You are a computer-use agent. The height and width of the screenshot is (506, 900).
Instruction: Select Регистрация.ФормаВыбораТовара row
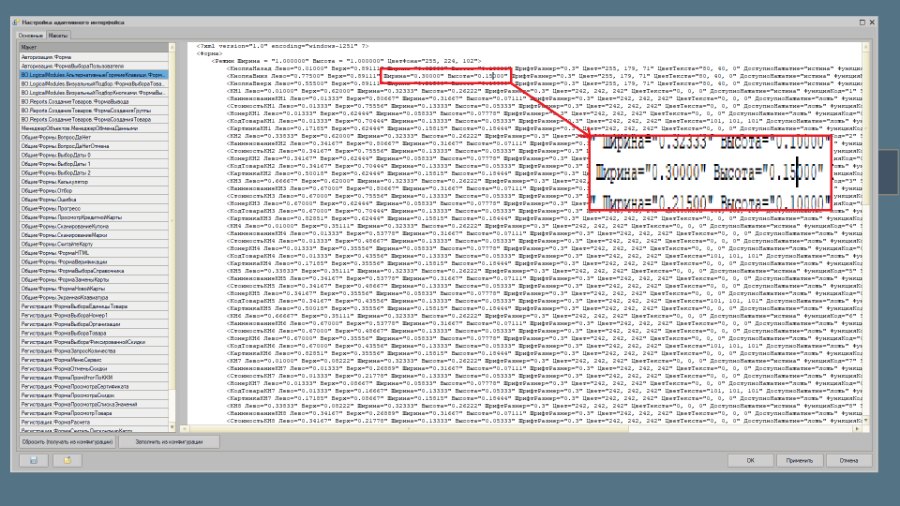[x=93, y=333]
